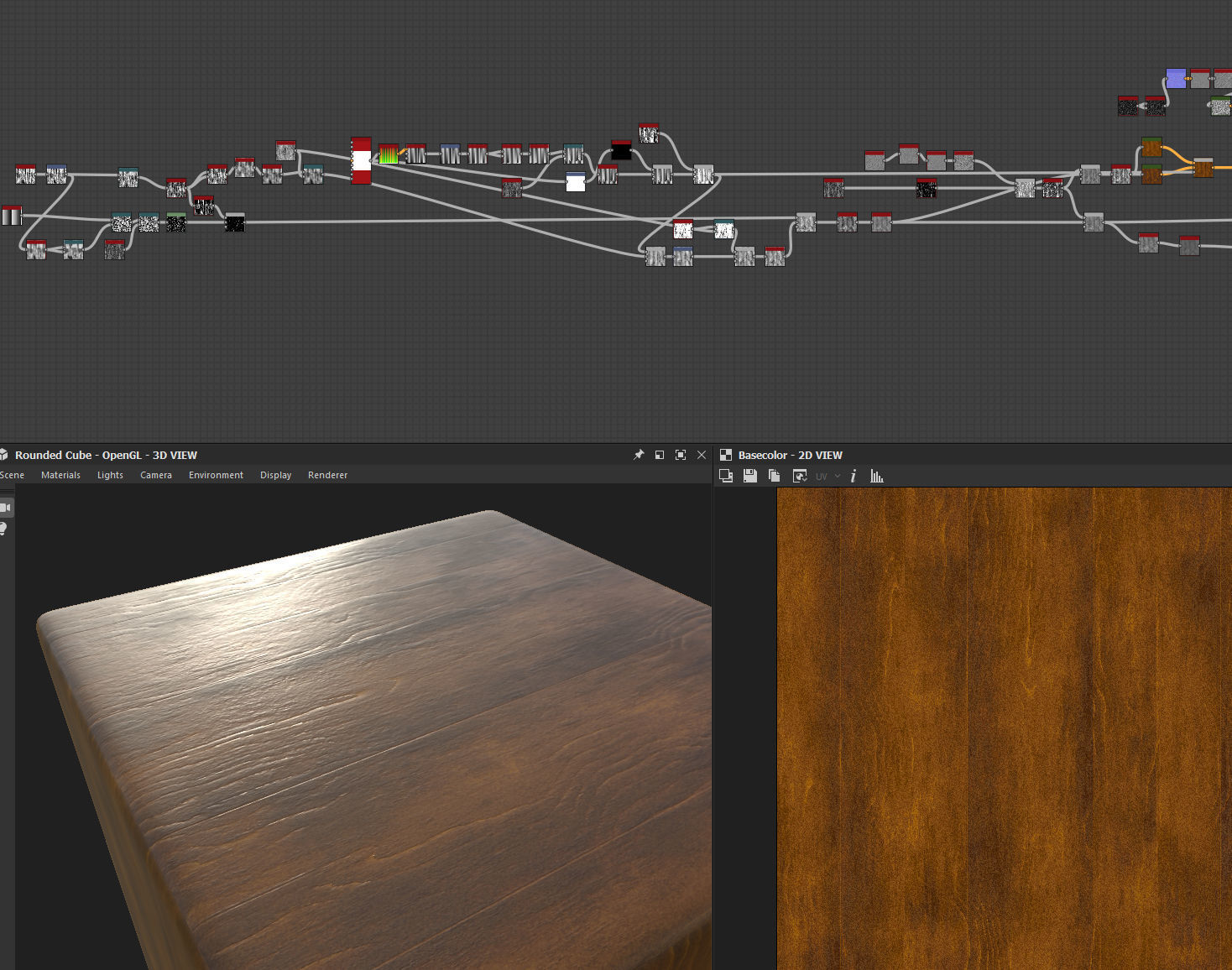Expand the UV dropdown in 2D view
The image size is (1232, 970).
click(x=828, y=476)
